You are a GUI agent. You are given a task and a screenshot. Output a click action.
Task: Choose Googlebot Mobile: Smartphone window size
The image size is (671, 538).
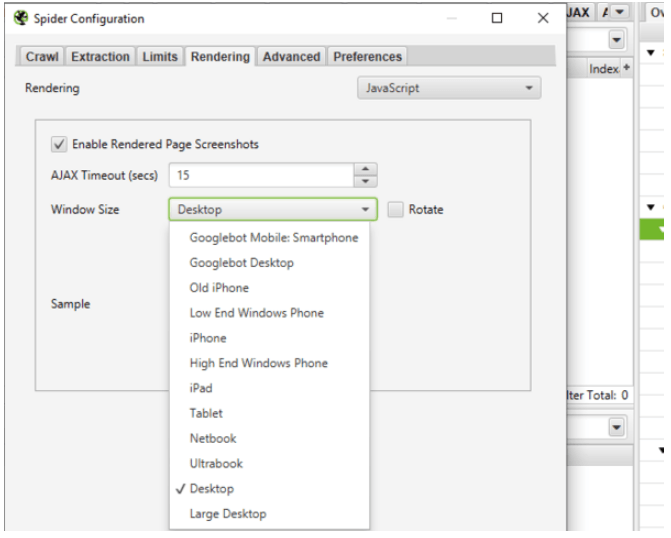(x=273, y=238)
